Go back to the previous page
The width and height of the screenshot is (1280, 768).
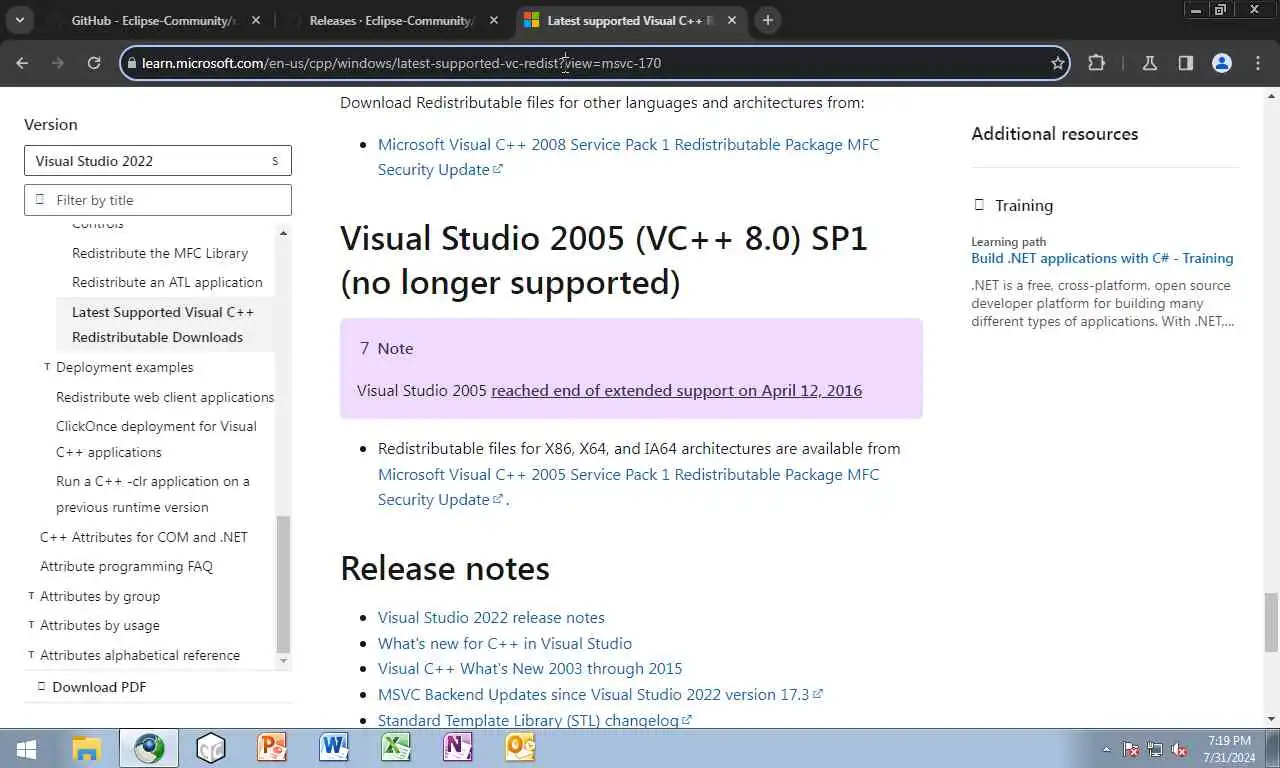point(22,63)
